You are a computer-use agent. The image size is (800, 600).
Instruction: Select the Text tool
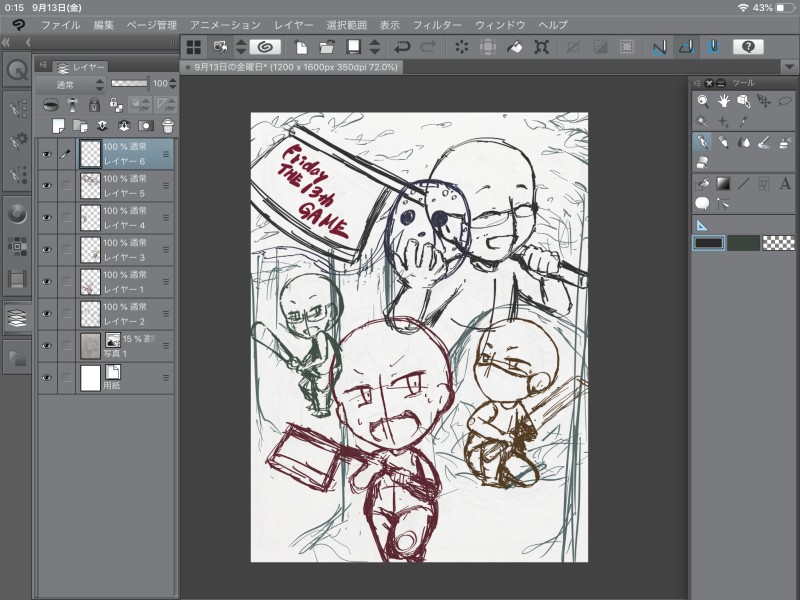[784, 184]
